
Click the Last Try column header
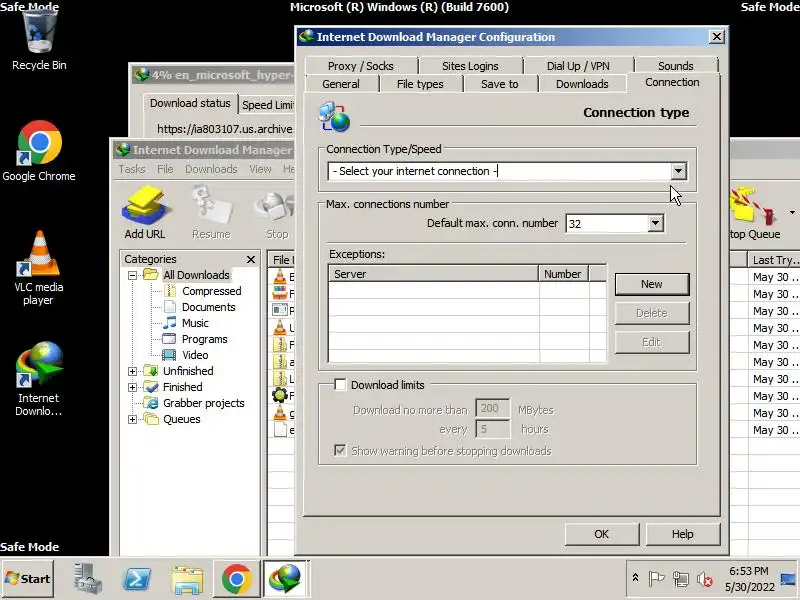pos(773,260)
